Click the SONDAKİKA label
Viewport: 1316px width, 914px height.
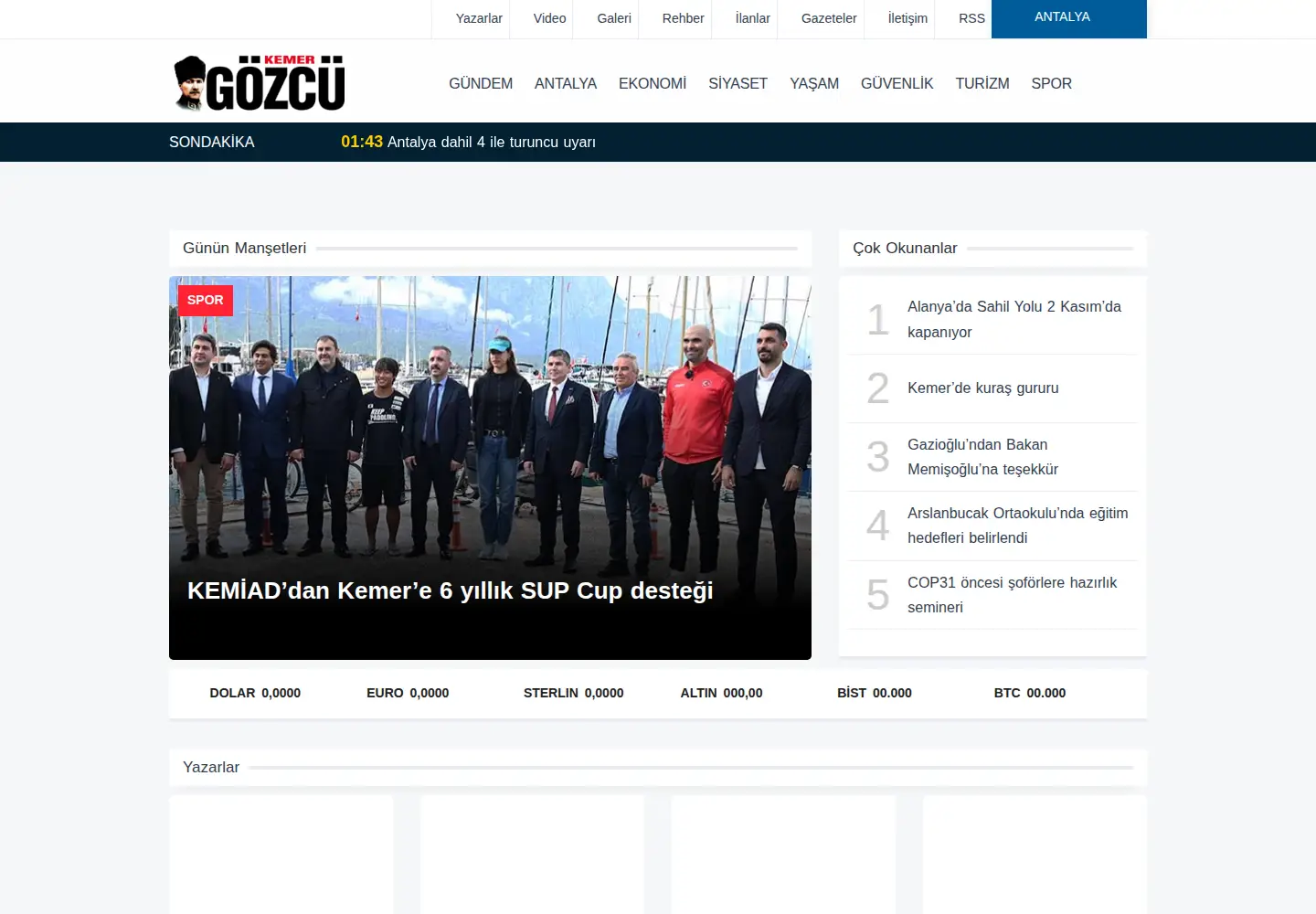(x=212, y=142)
